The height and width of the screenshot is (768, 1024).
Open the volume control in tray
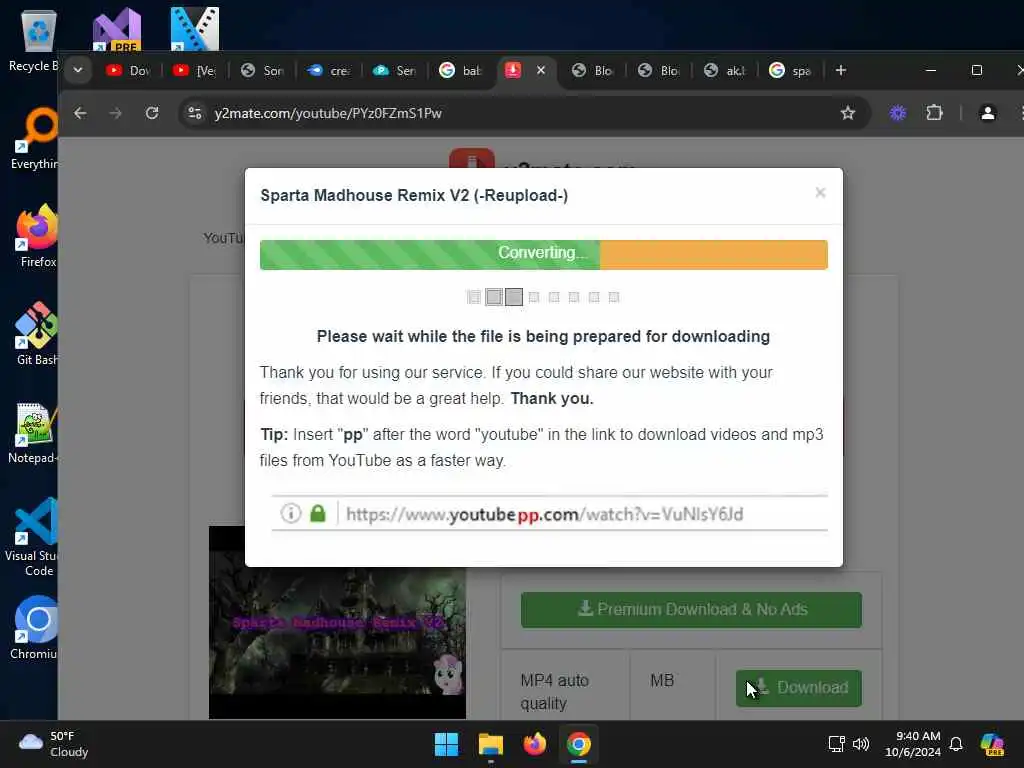(861, 744)
